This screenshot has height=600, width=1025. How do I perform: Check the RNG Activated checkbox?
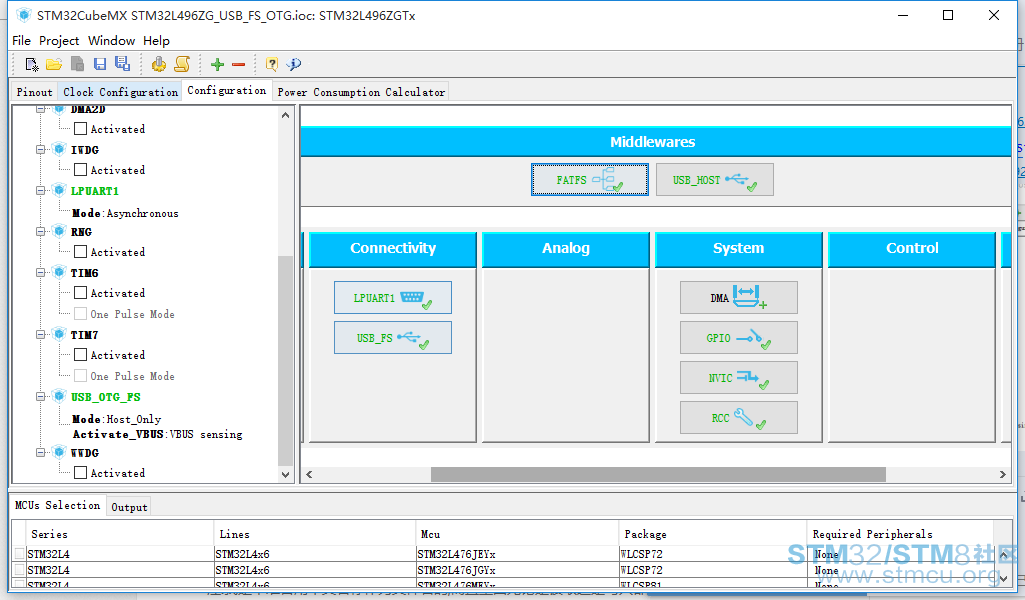coord(80,252)
